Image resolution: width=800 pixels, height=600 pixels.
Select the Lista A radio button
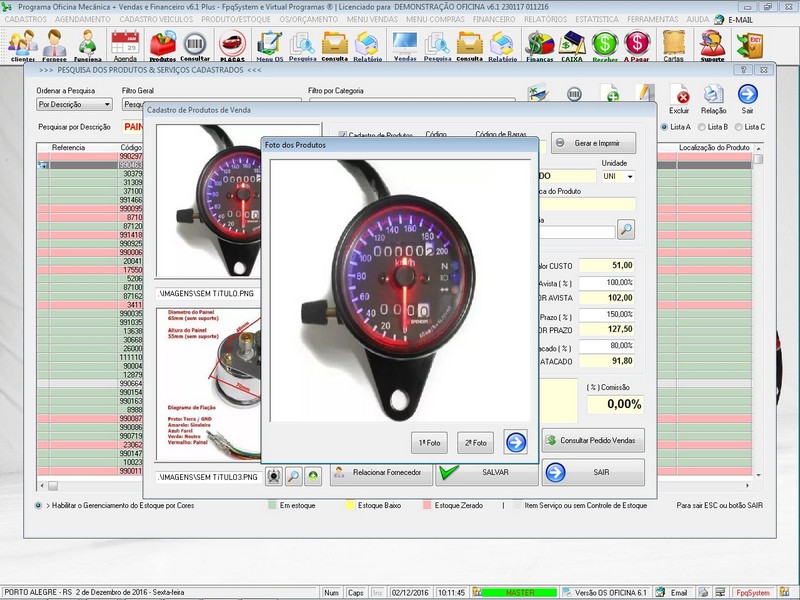click(664, 127)
